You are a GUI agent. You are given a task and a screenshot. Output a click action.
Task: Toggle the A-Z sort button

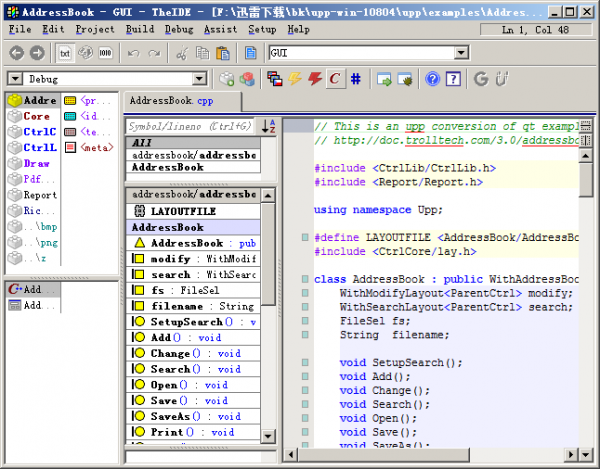coord(268,126)
